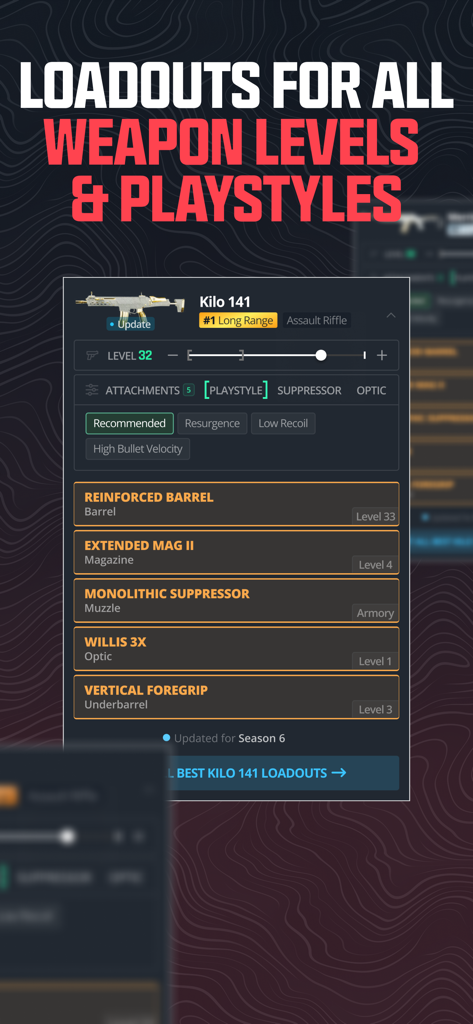Screen dimensions: 473x1024
Task: Click the attachments sliders icon
Action: [92, 390]
